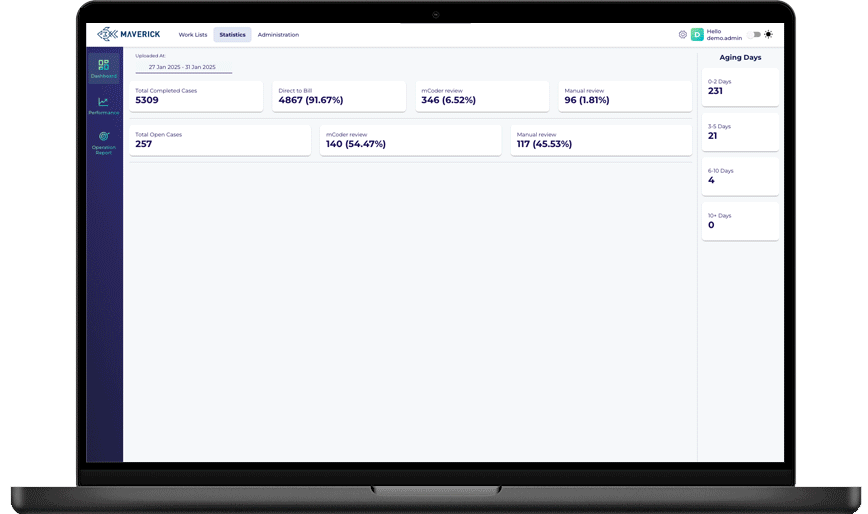Open the Administration tab
This screenshot has width=868, height=514.
click(x=278, y=35)
